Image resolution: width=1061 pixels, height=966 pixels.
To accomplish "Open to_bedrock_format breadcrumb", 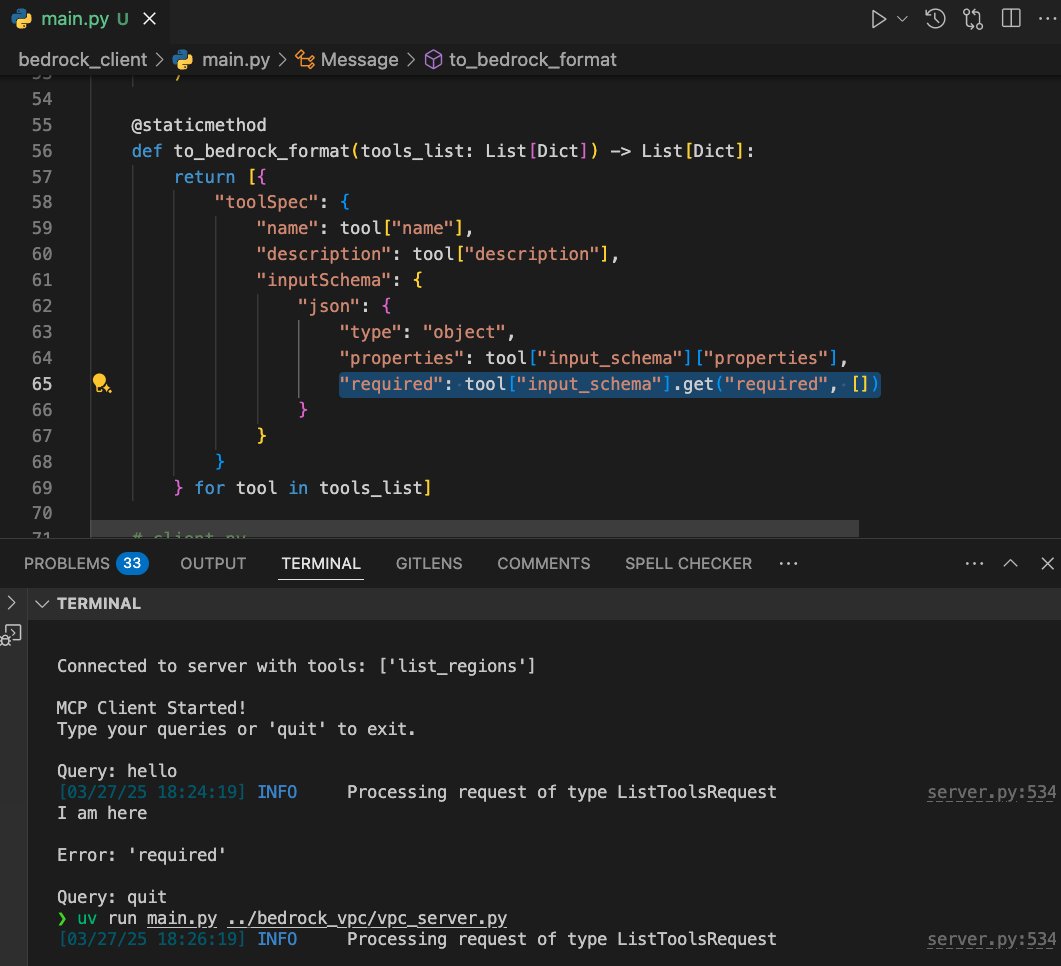I will [533, 60].
